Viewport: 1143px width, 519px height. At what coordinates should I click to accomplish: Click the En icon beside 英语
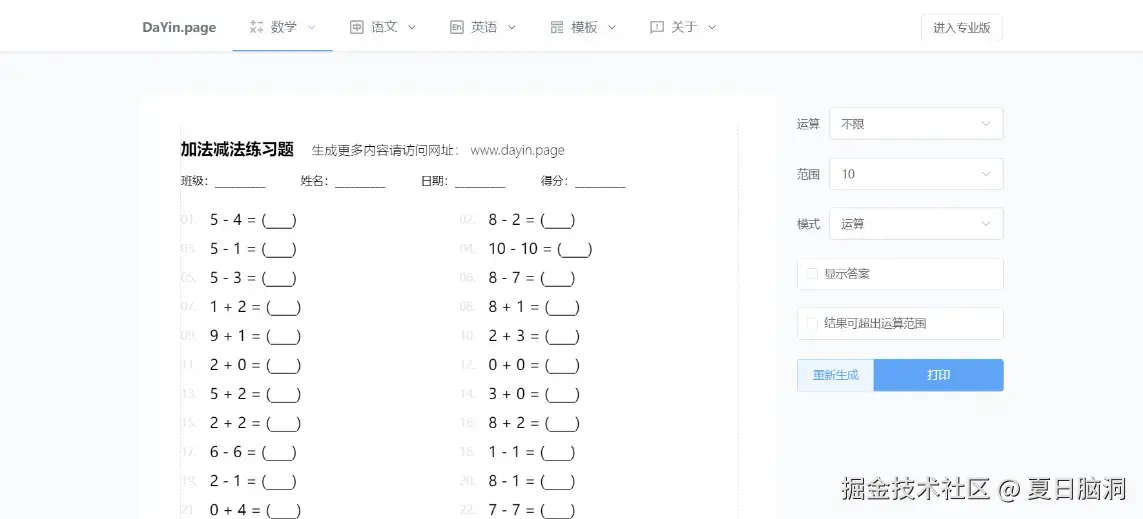tap(456, 27)
